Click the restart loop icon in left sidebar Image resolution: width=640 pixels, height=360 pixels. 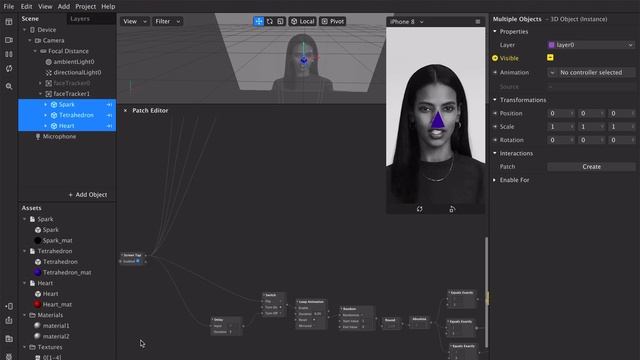pos(9,69)
